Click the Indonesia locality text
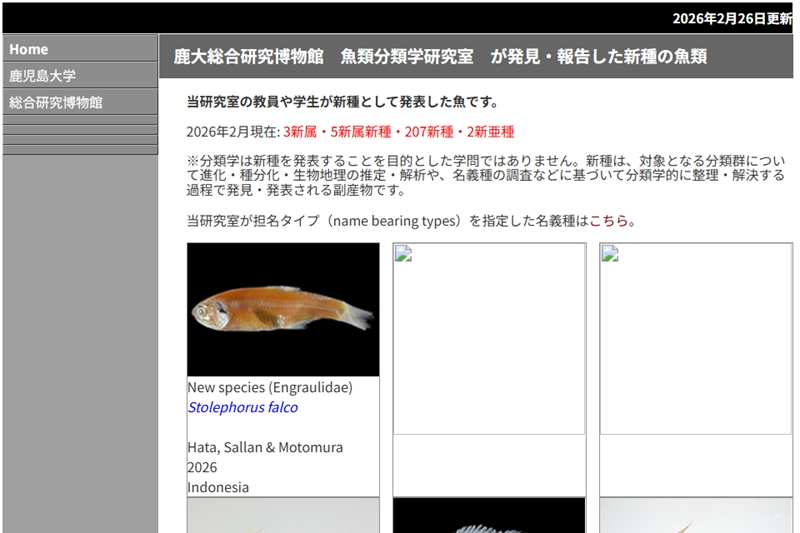Screen dimensions: 800x533 218,487
